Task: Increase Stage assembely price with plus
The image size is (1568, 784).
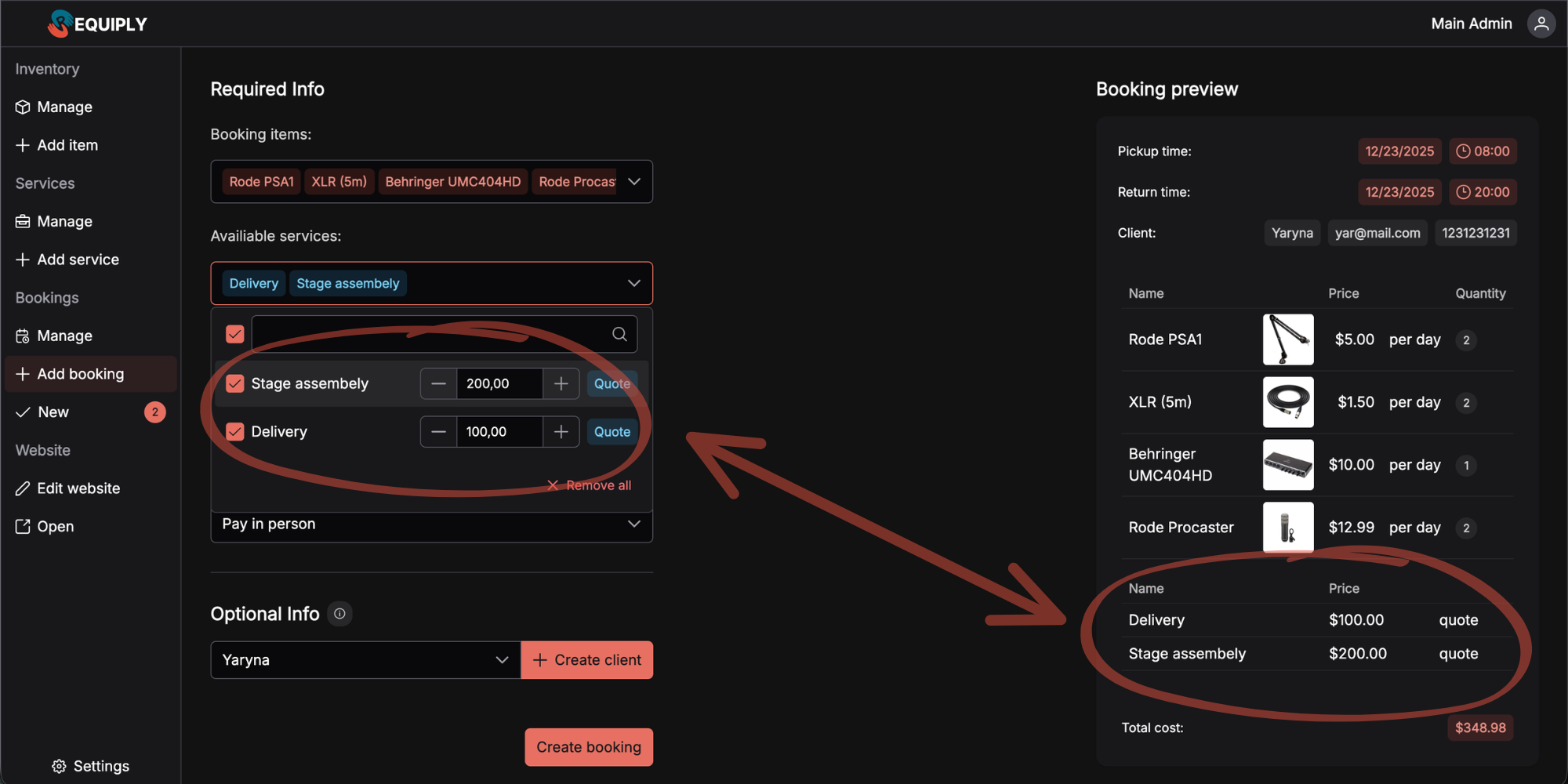Action: coord(561,383)
